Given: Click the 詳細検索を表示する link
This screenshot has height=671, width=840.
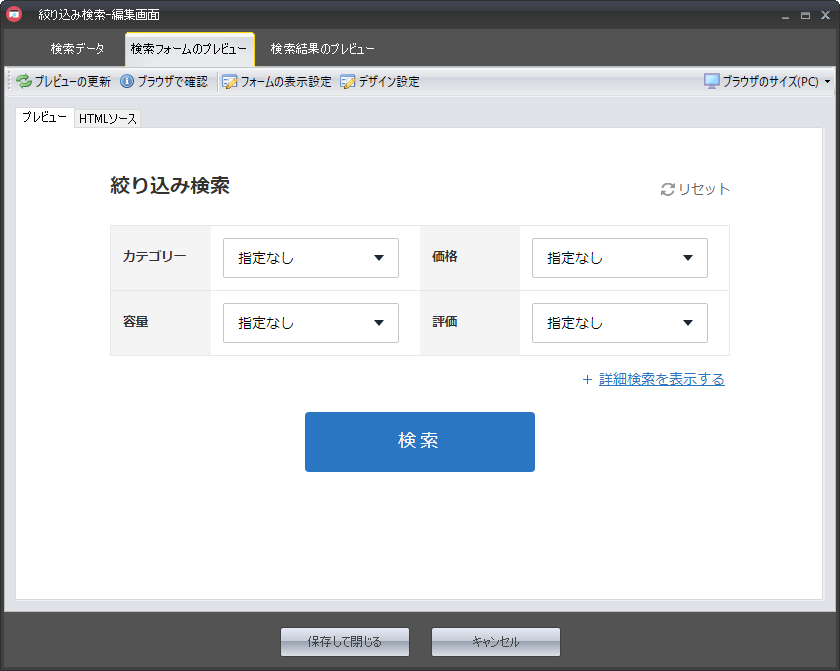Looking at the screenshot, I should click(661, 379).
